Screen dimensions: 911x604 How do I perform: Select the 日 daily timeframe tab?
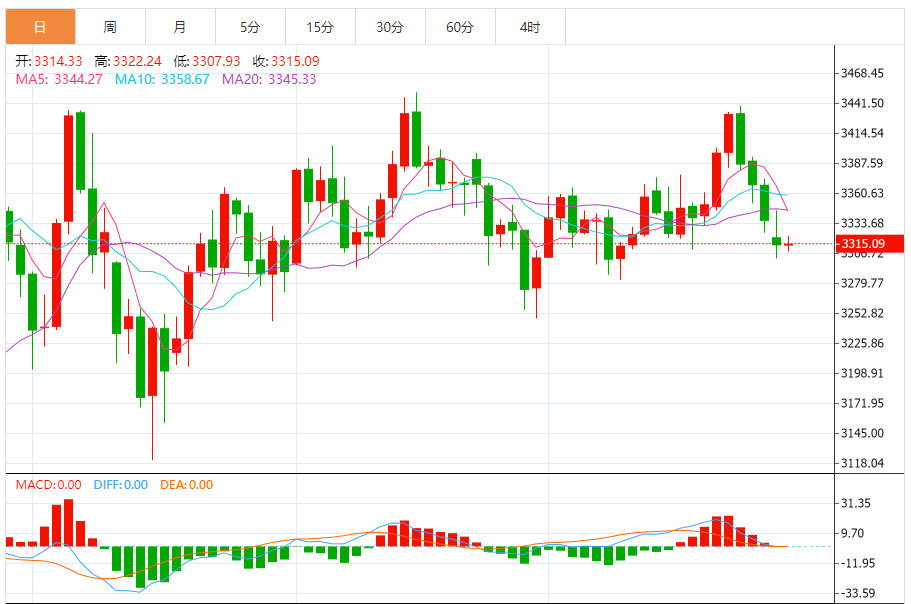40,27
